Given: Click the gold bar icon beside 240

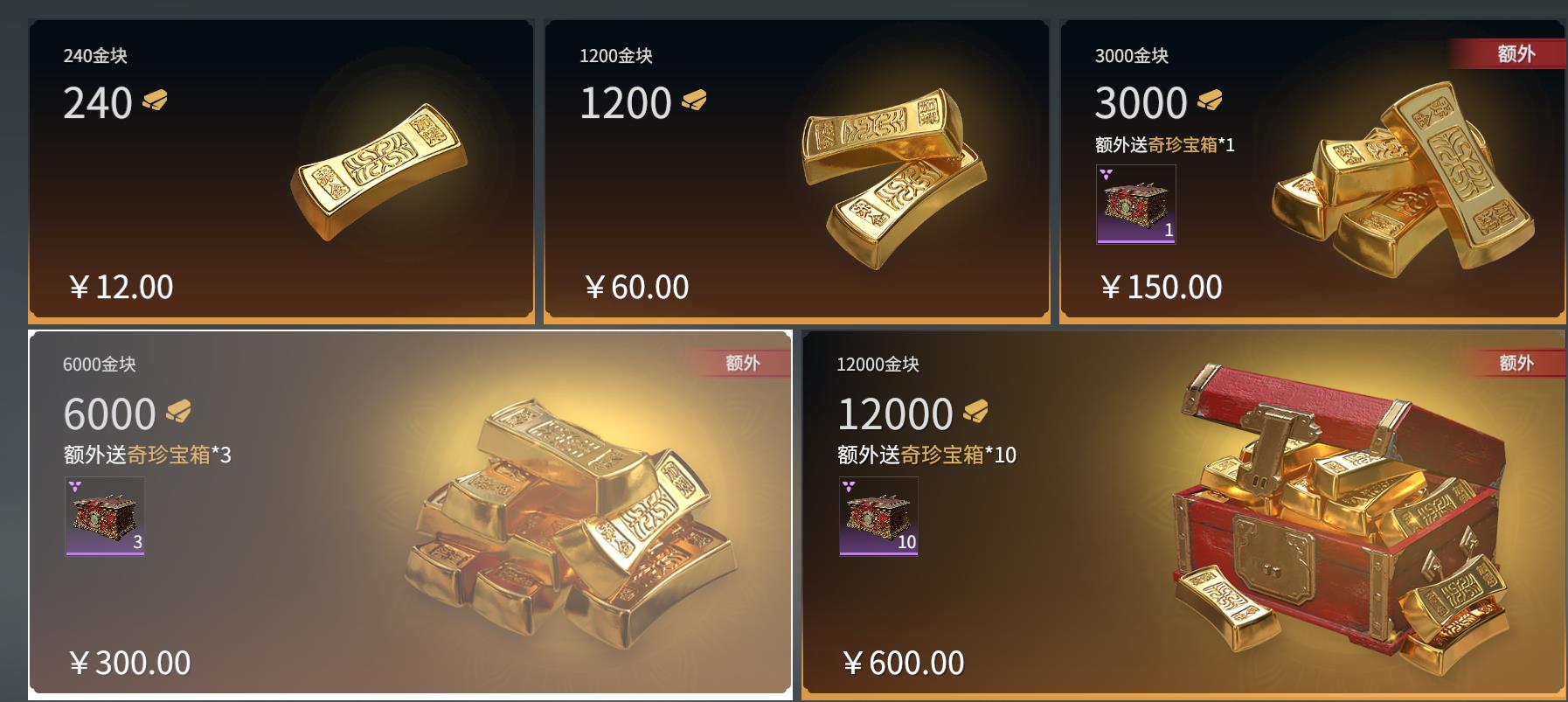Looking at the screenshot, I should (x=155, y=101).
